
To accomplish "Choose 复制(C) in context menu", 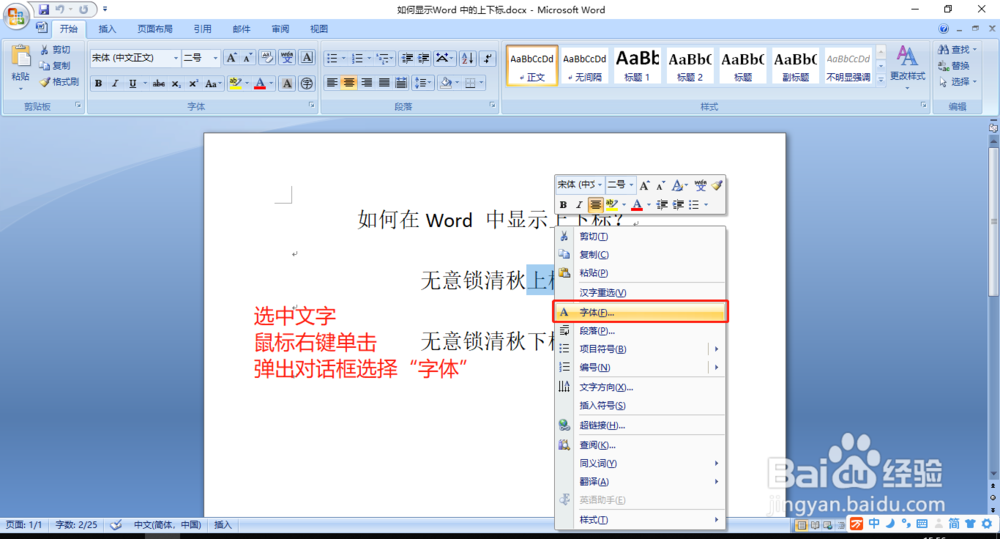I will coord(640,255).
